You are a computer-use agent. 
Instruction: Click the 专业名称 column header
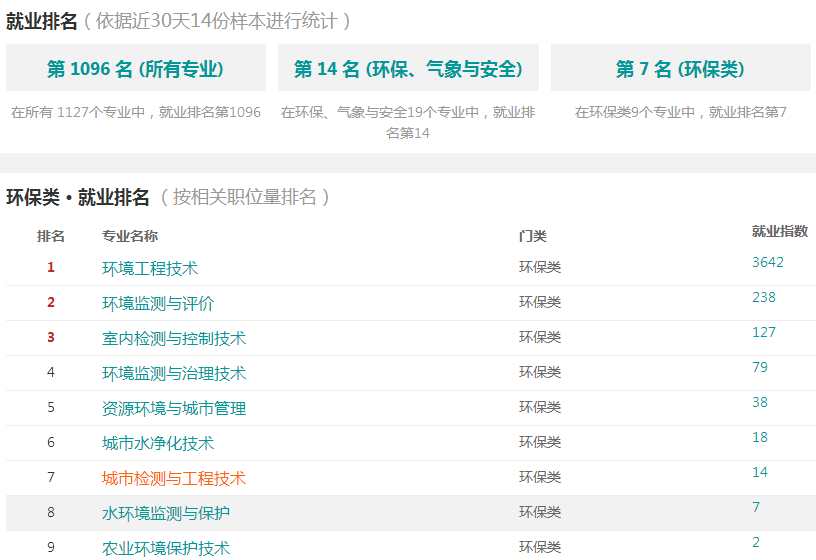[130, 236]
